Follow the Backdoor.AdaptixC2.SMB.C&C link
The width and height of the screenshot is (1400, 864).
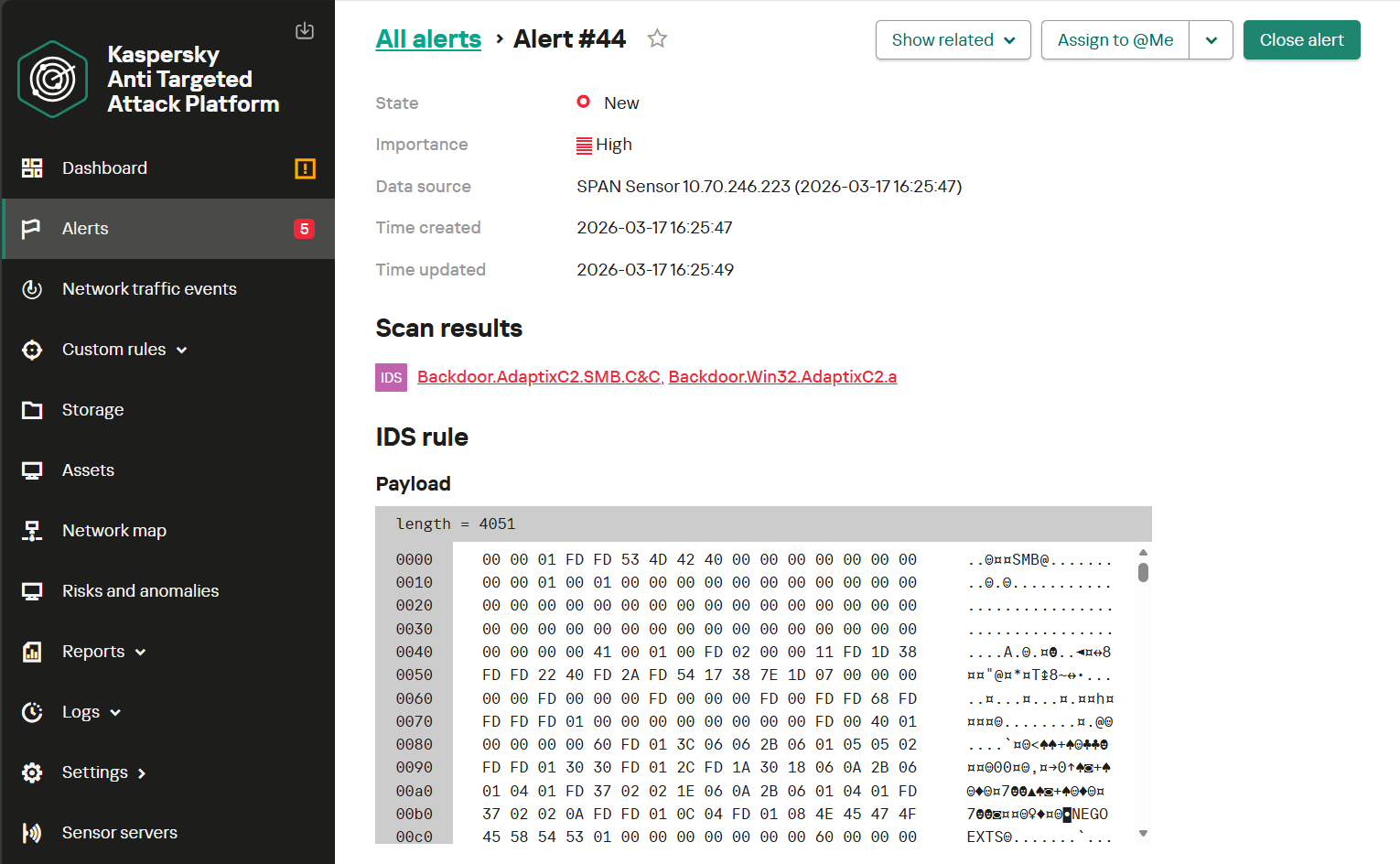[539, 377]
